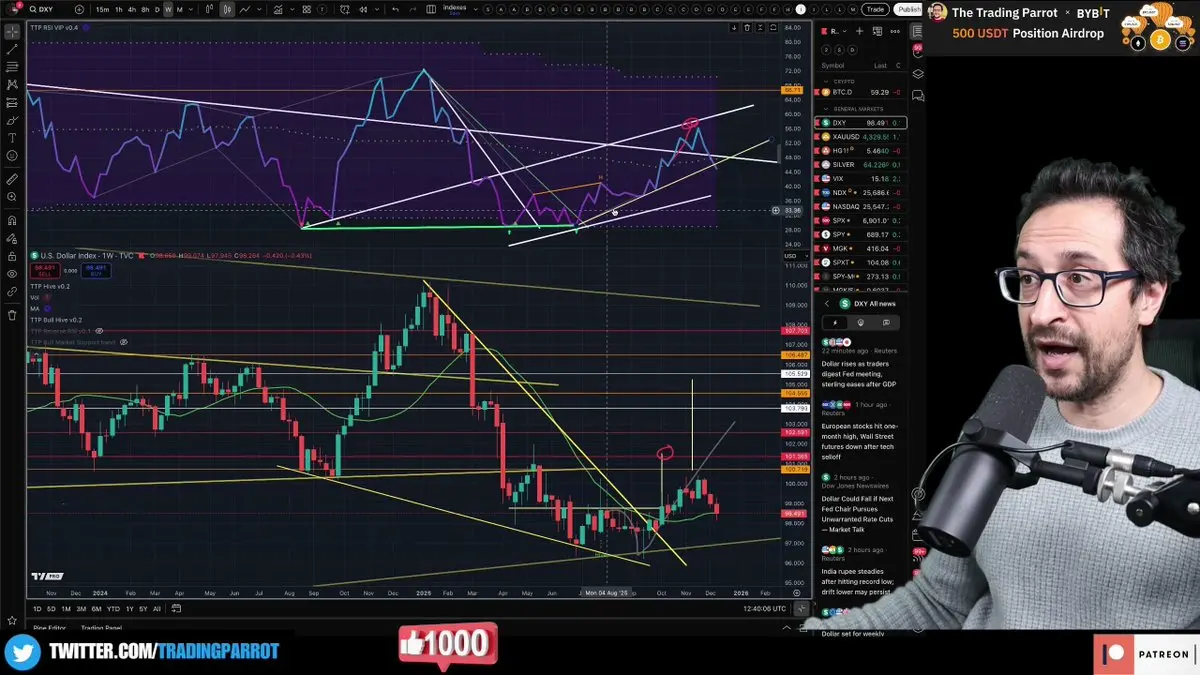Toggle lock all drawing tools
1200x675 pixels.
[12, 256]
